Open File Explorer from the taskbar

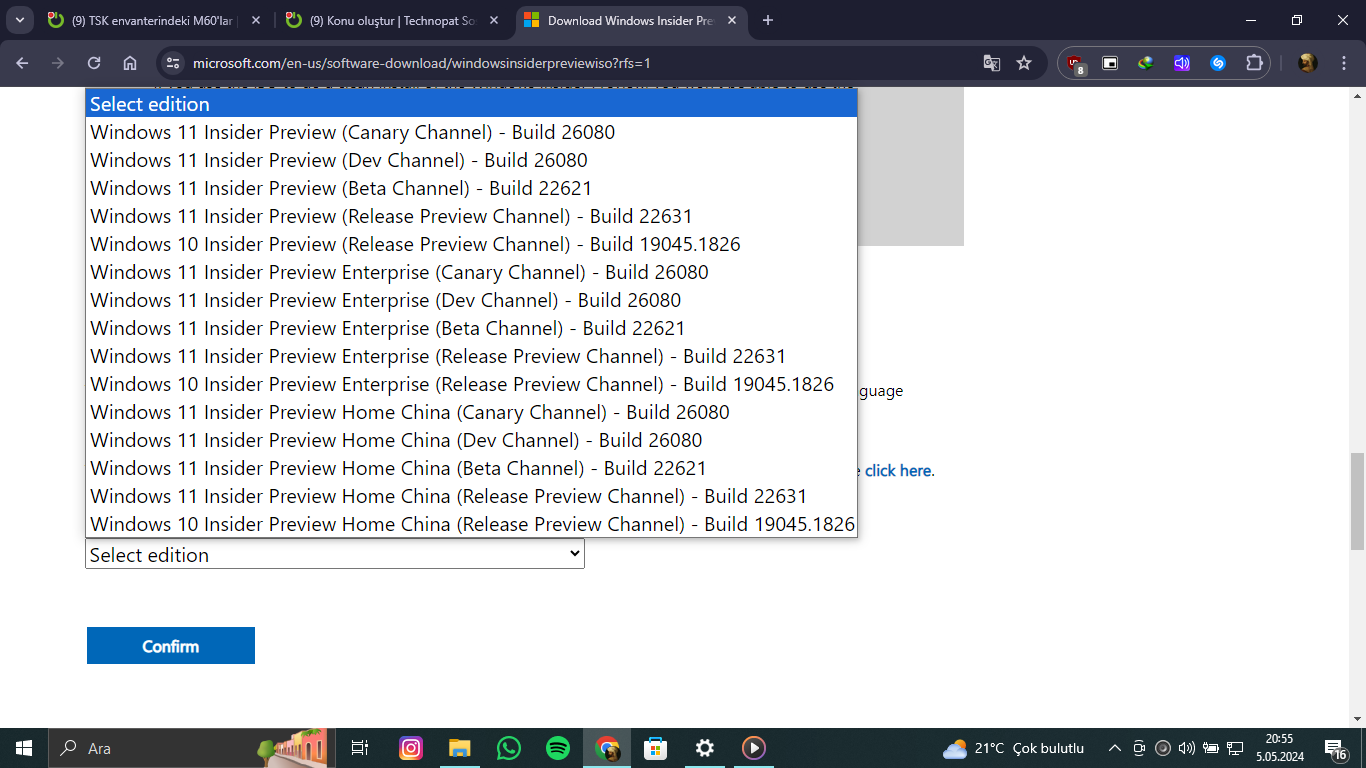click(x=460, y=748)
